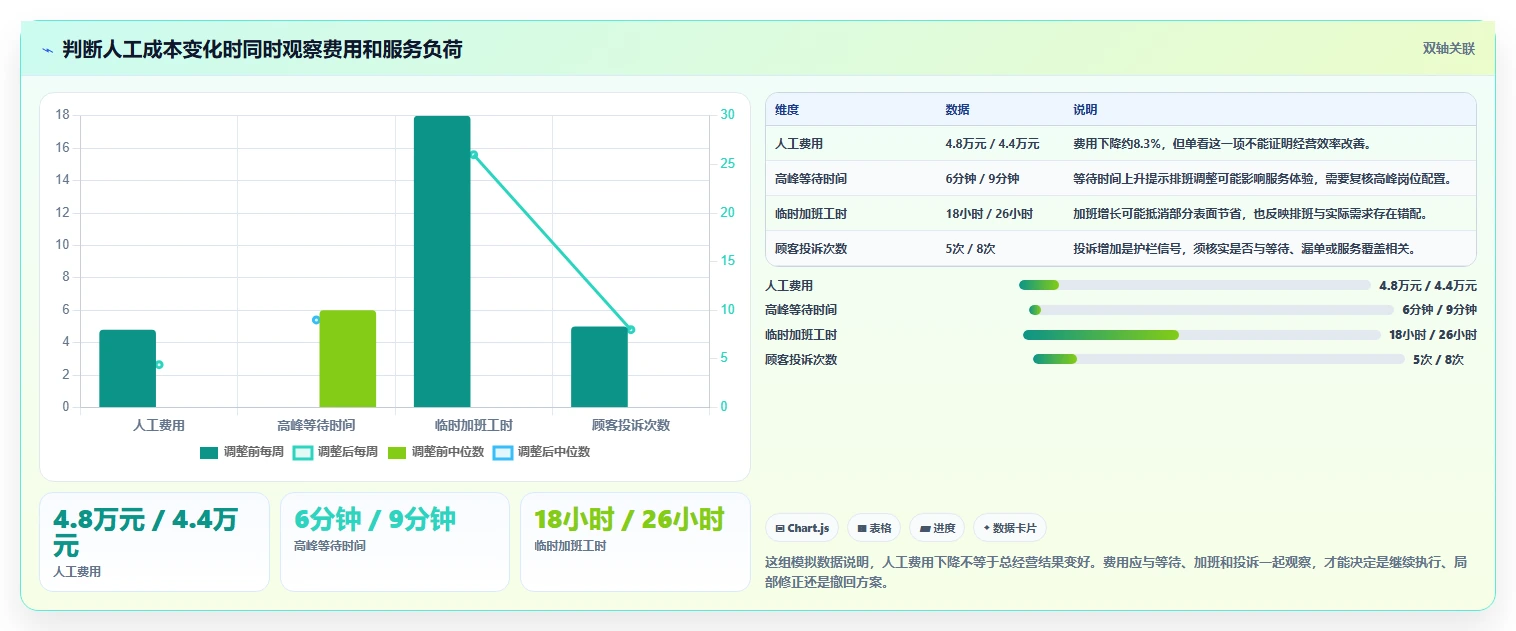Image resolution: width=1516 pixels, height=631 pixels.
Task: Click the 临时加班工时 x-axis label
Action: [x=474, y=425]
